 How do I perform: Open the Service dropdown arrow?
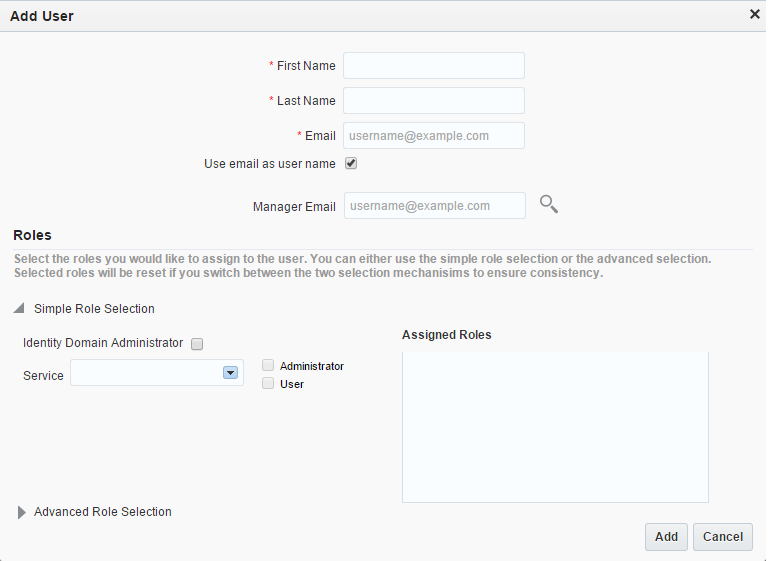pos(230,373)
